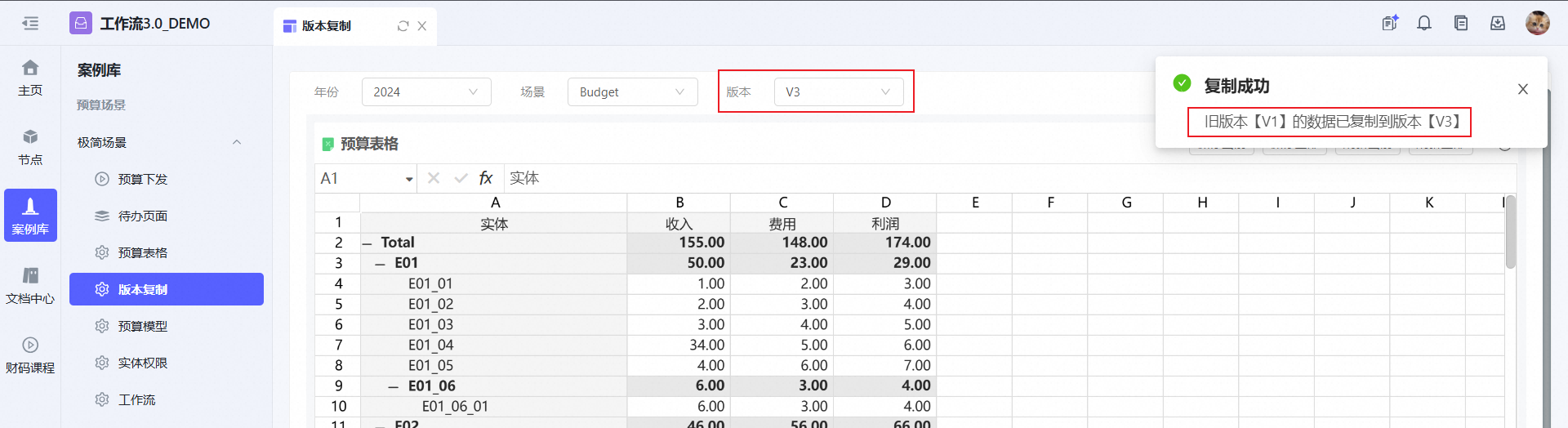Go to 主页 home icon

(30, 77)
